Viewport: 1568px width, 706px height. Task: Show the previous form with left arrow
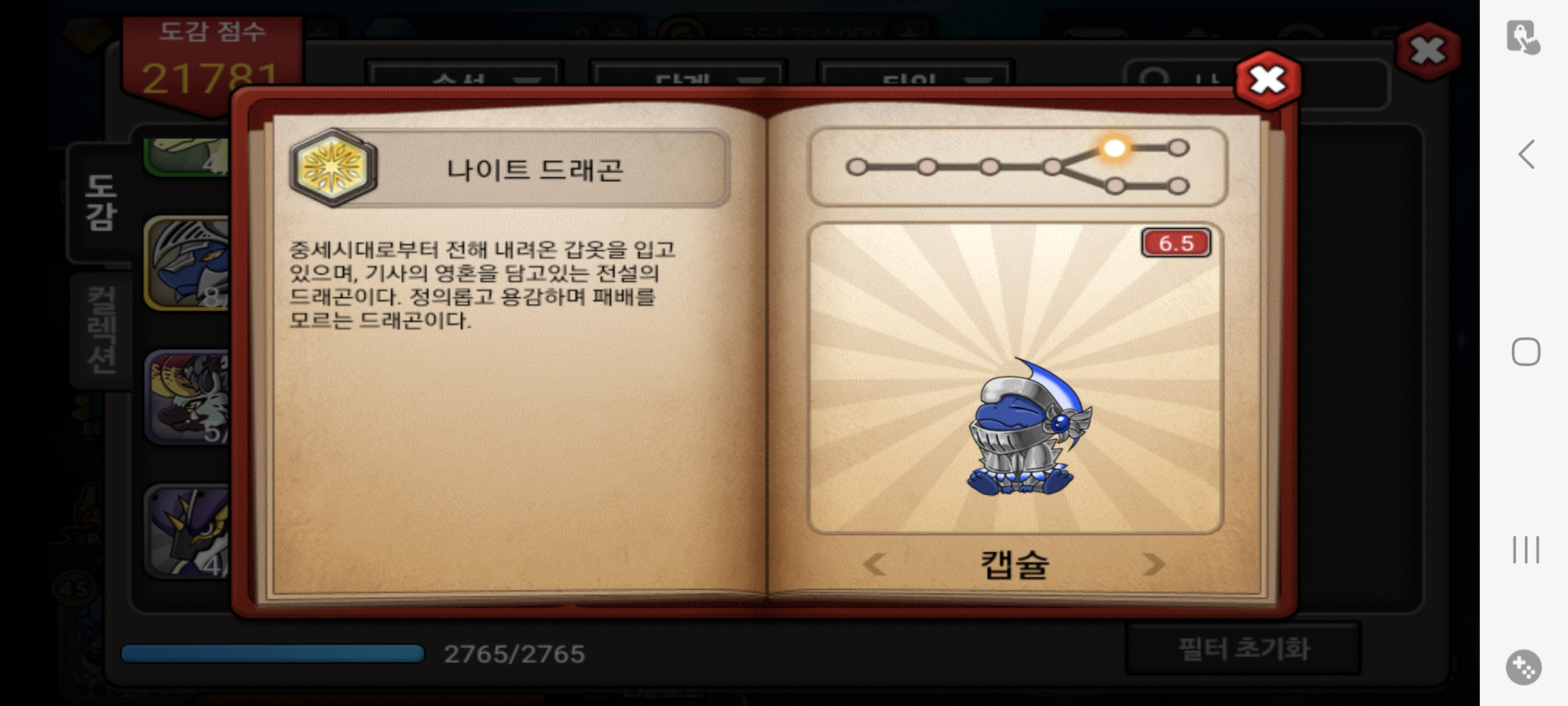tap(874, 564)
